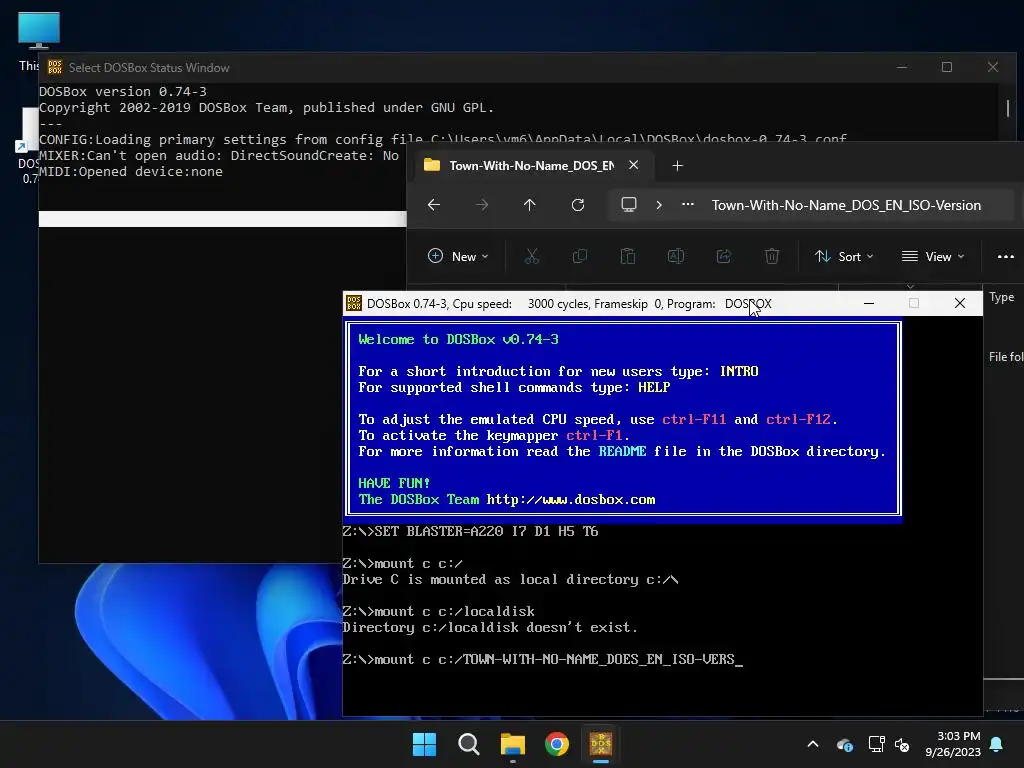
Task: Expand the address bar breadcrumb chevron
Action: click(659, 205)
